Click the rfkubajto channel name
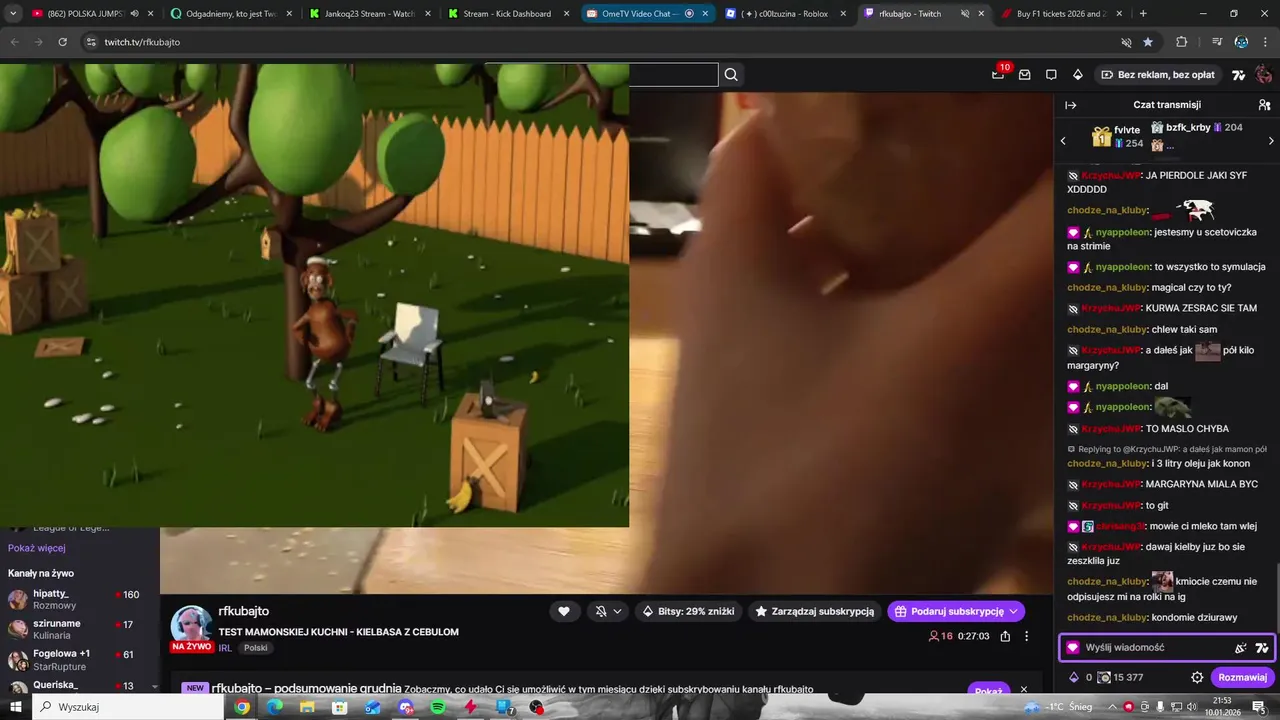Image resolution: width=1280 pixels, height=720 pixels. point(243,611)
